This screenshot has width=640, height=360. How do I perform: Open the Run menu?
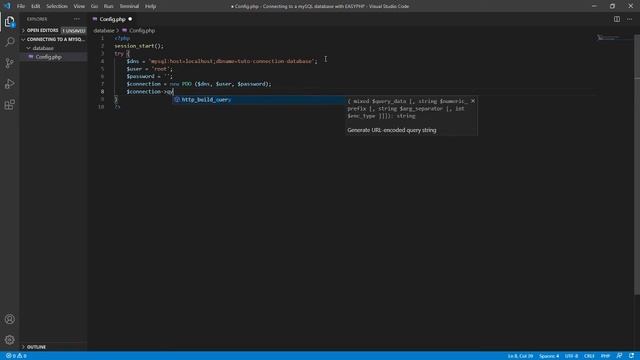tap(109, 6)
